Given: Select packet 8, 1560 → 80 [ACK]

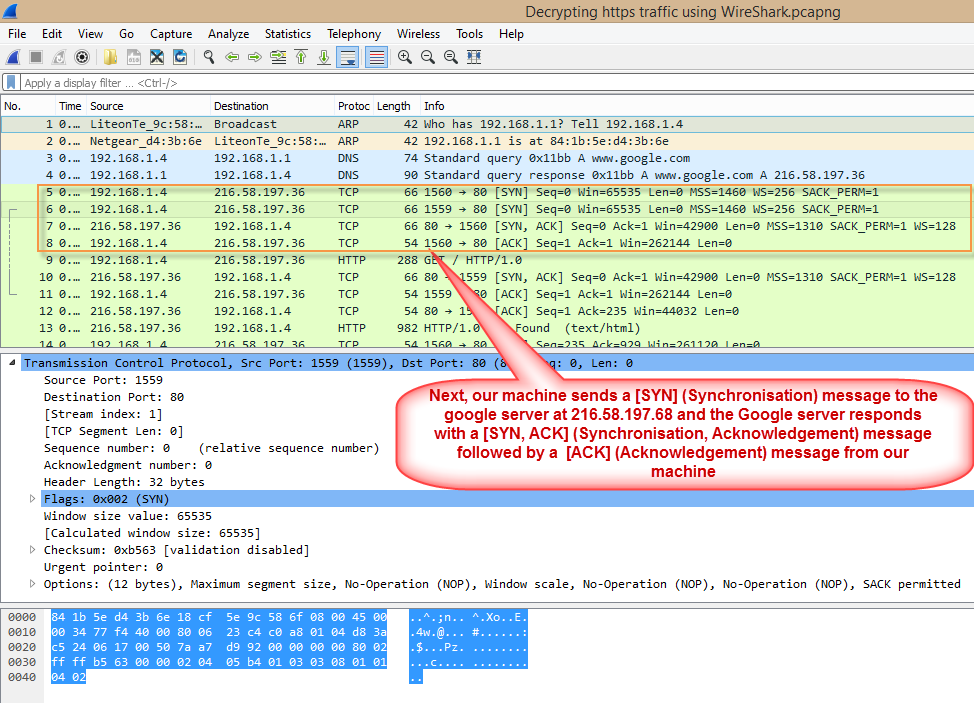Looking at the screenshot, I should point(487,243).
